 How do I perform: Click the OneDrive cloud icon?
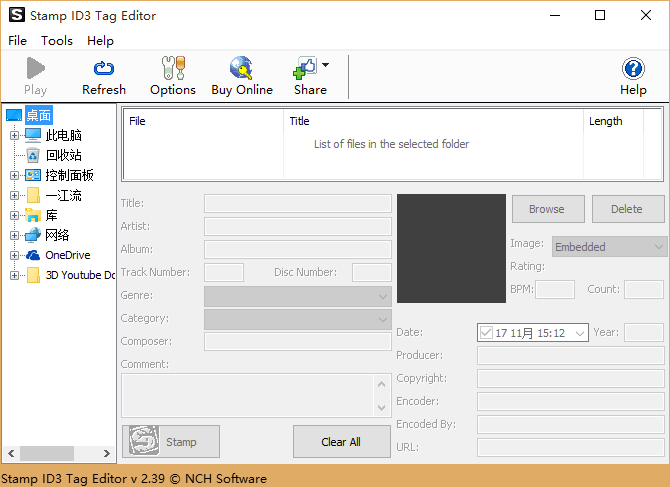(33, 255)
